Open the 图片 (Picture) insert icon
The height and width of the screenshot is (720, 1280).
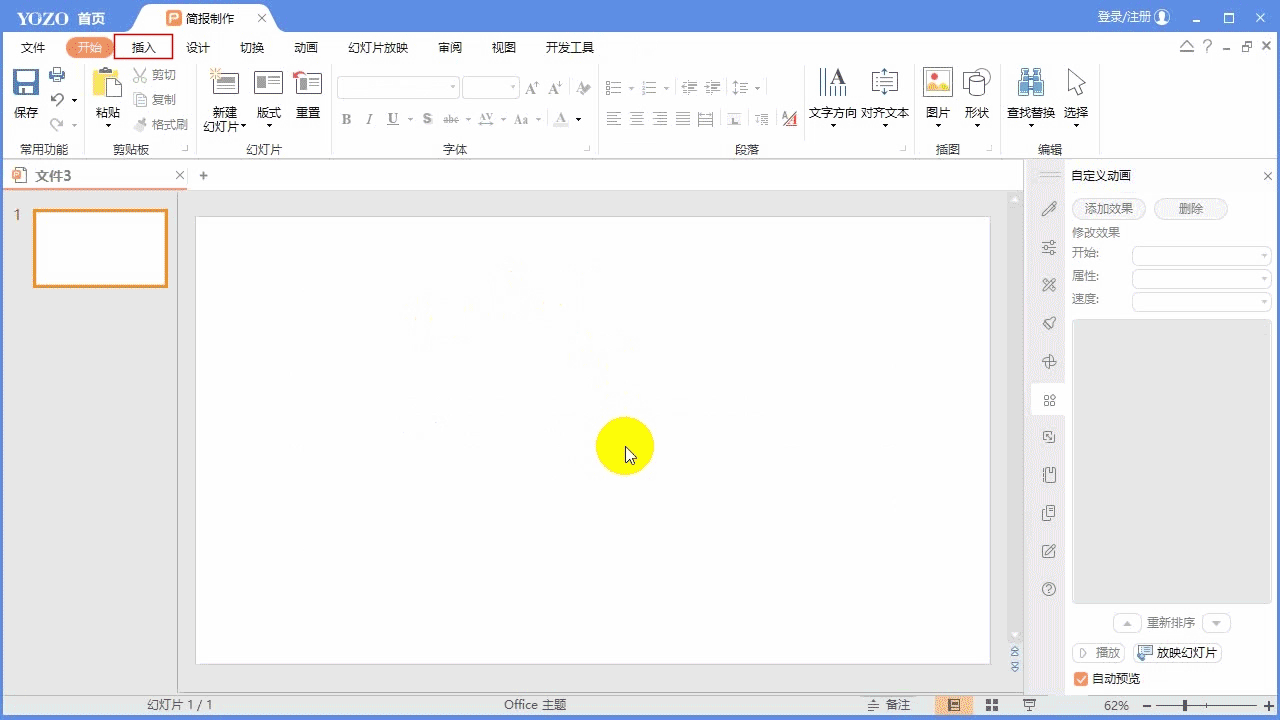[x=937, y=84]
